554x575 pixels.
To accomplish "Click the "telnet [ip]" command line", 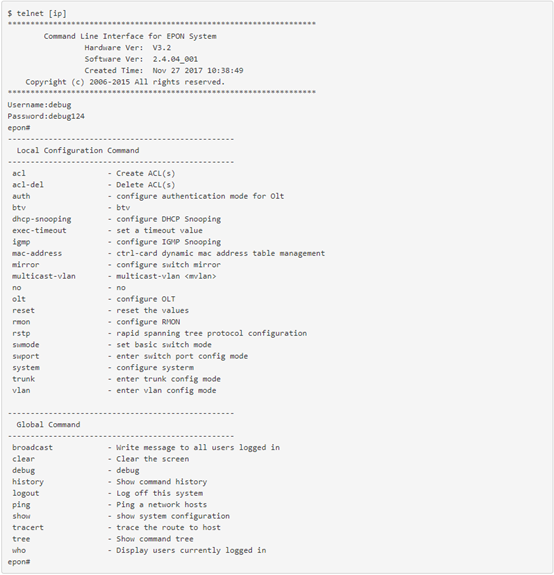I will [37, 14].
